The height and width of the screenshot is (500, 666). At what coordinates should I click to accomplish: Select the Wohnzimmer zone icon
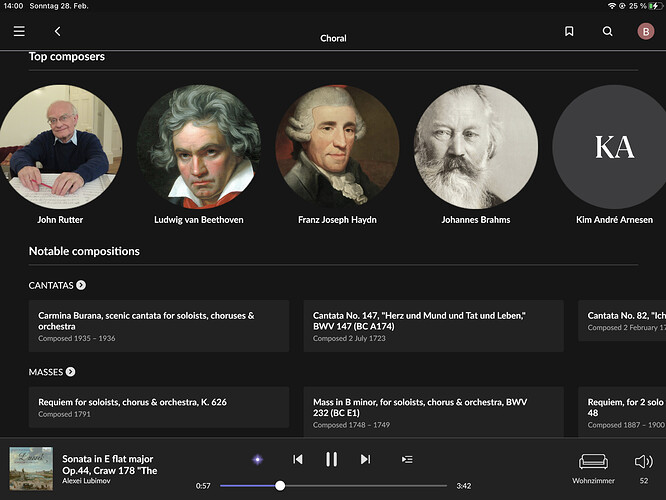coord(593,461)
